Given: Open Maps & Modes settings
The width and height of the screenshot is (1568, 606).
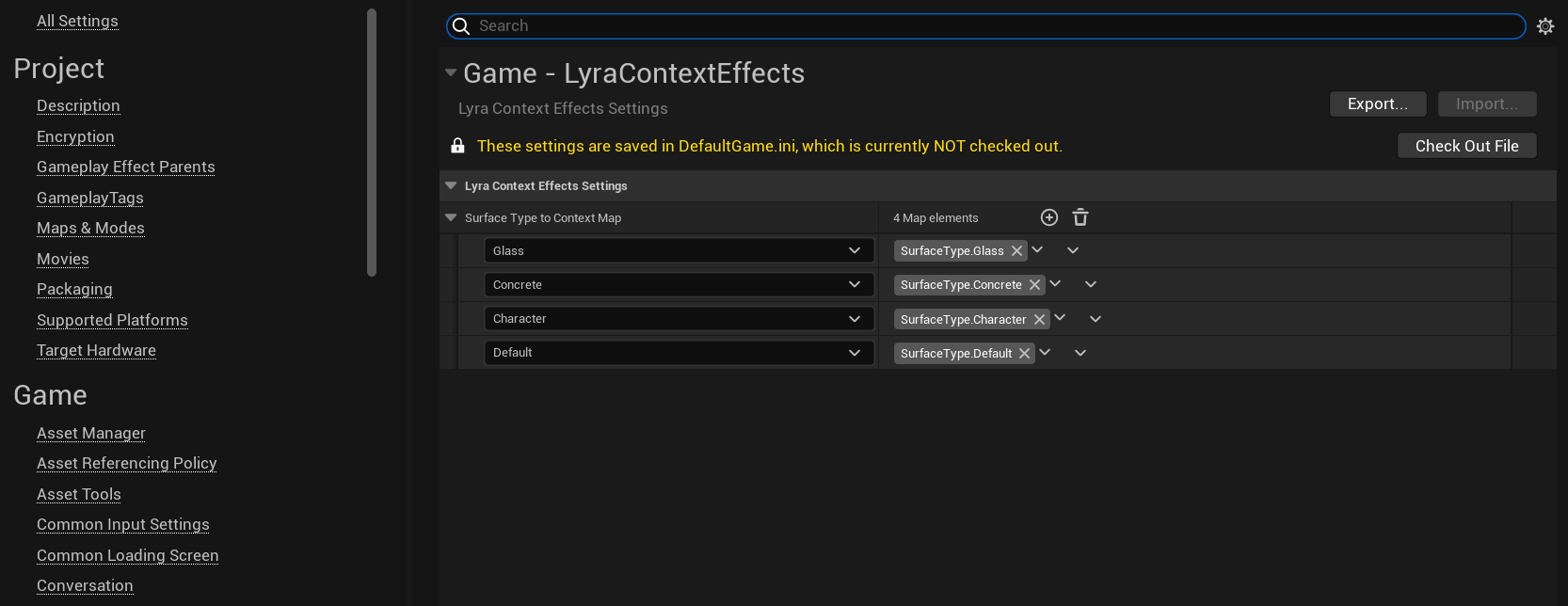Looking at the screenshot, I should (x=90, y=228).
